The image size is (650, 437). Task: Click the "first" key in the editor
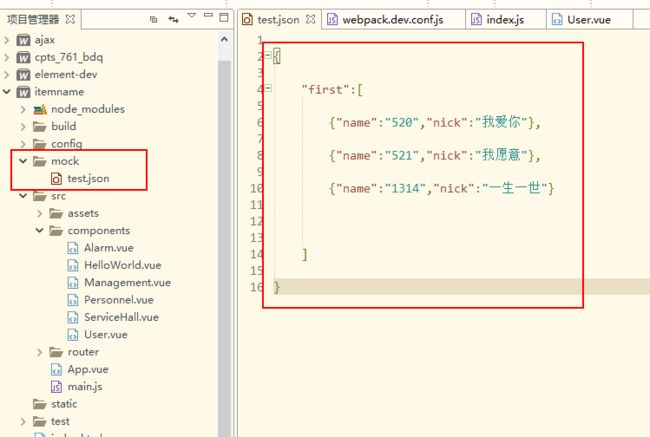(x=326, y=90)
